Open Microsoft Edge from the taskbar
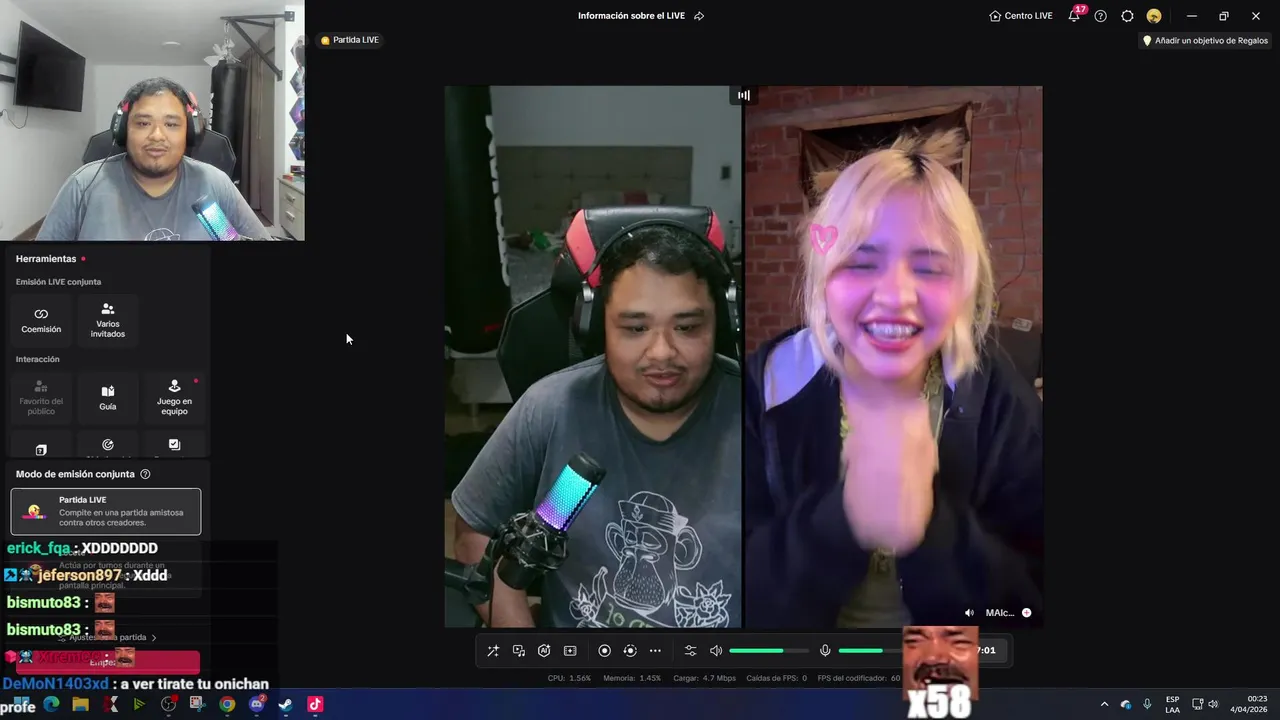 pyautogui.click(x=51, y=704)
